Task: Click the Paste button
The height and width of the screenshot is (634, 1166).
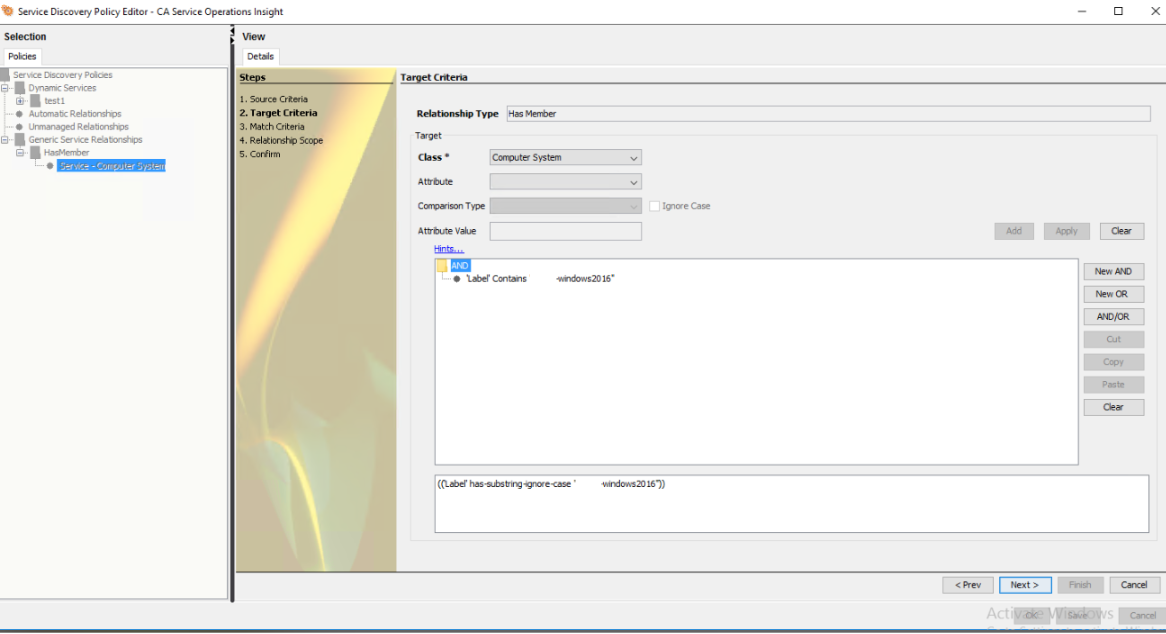Action: pyautogui.click(x=1113, y=385)
